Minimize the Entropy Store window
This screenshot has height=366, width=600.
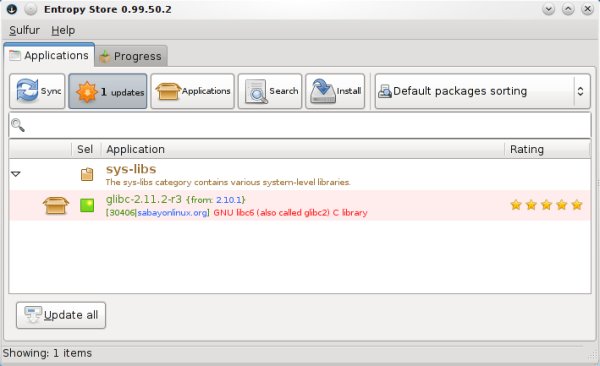[x=549, y=9]
